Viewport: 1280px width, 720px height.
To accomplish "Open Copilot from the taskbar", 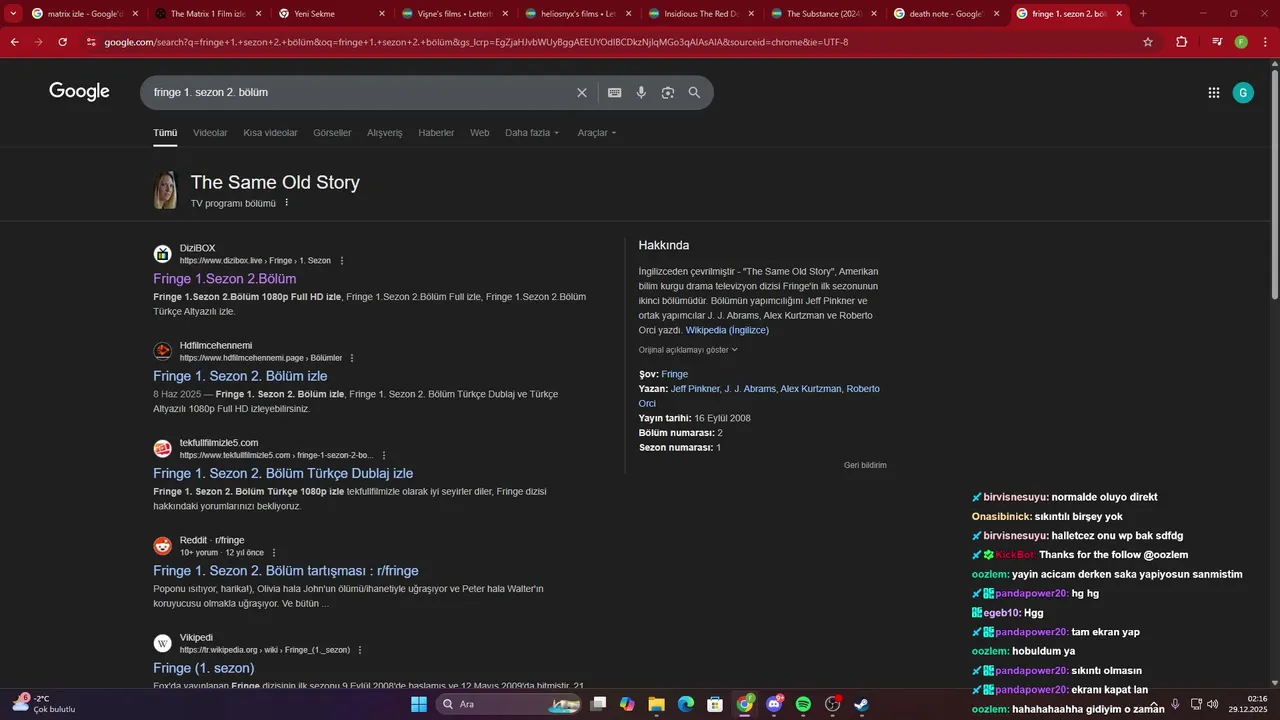I will click(627, 704).
